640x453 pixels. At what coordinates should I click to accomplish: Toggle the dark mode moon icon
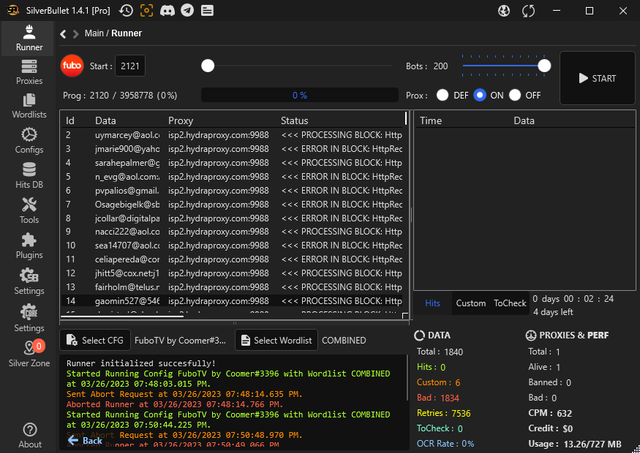tap(504, 11)
